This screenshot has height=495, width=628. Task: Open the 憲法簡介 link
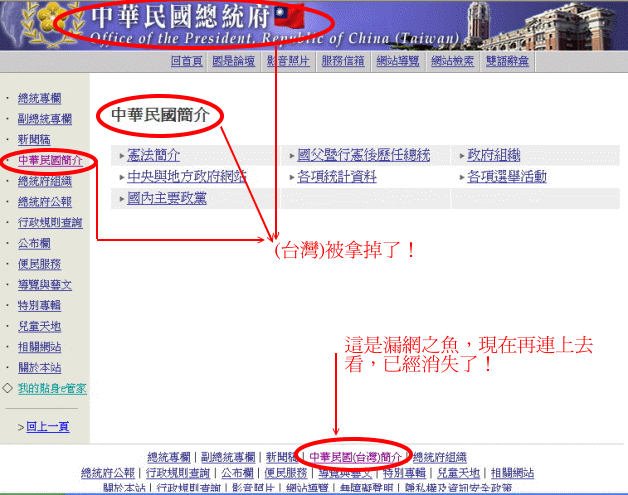(x=153, y=155)
